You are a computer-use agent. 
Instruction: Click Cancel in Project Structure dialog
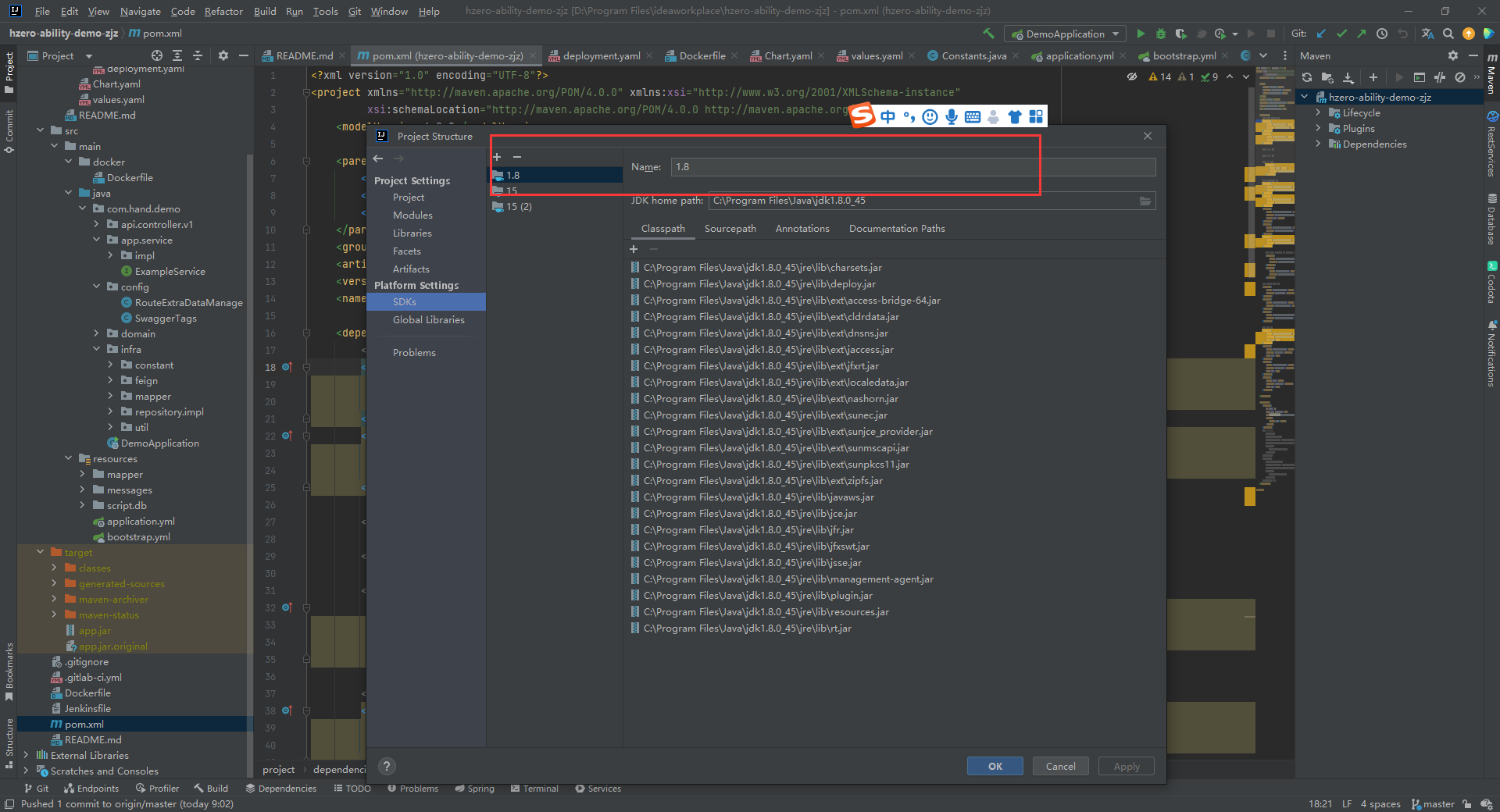click(1061, 767)
